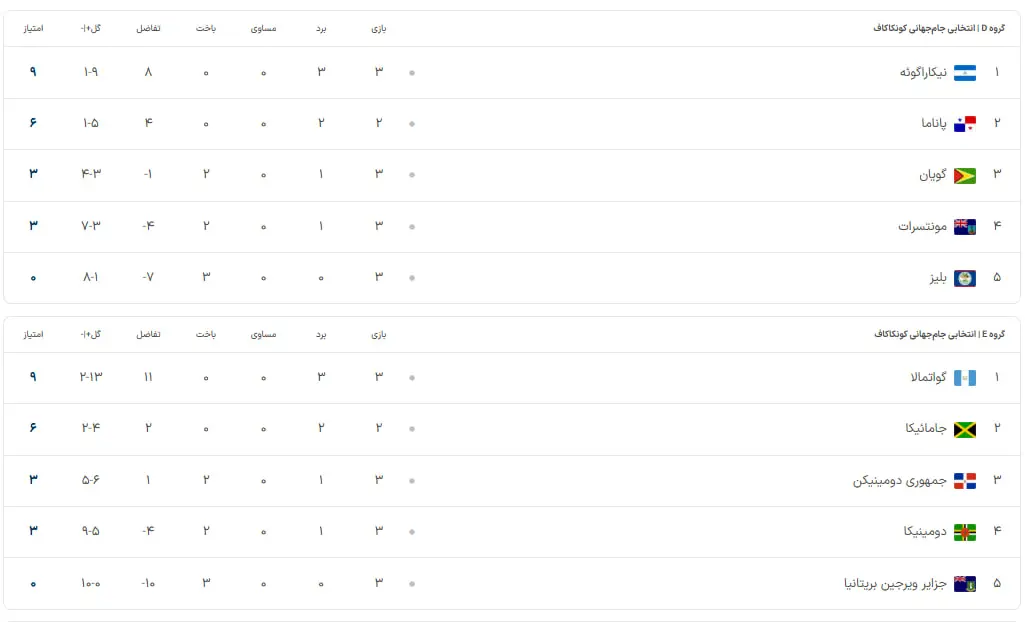The width and height of the screenshot is (1025, 622).
Task: Click the Guatemala flag icon
Action: pyautogui.click(x=964, y=378)
